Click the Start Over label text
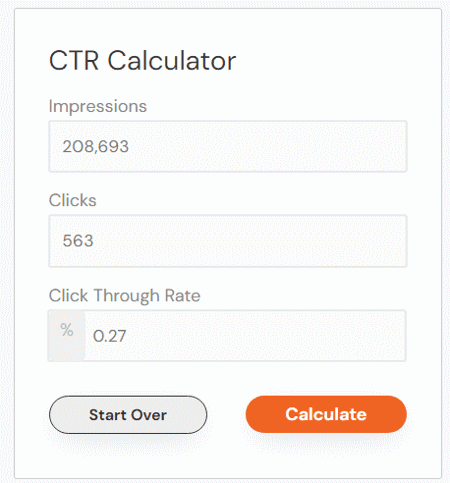 click(128, 415)
